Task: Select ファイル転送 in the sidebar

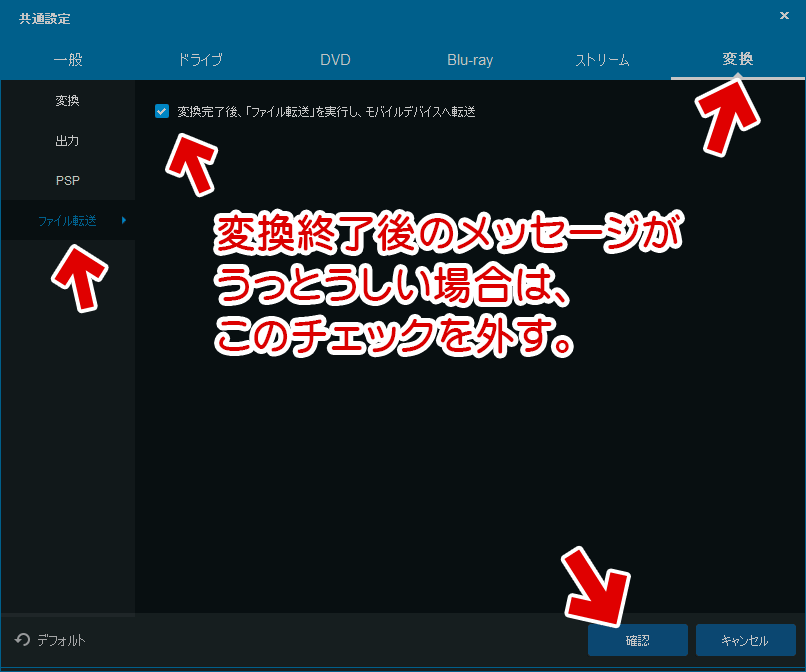Action: (67, 221)
